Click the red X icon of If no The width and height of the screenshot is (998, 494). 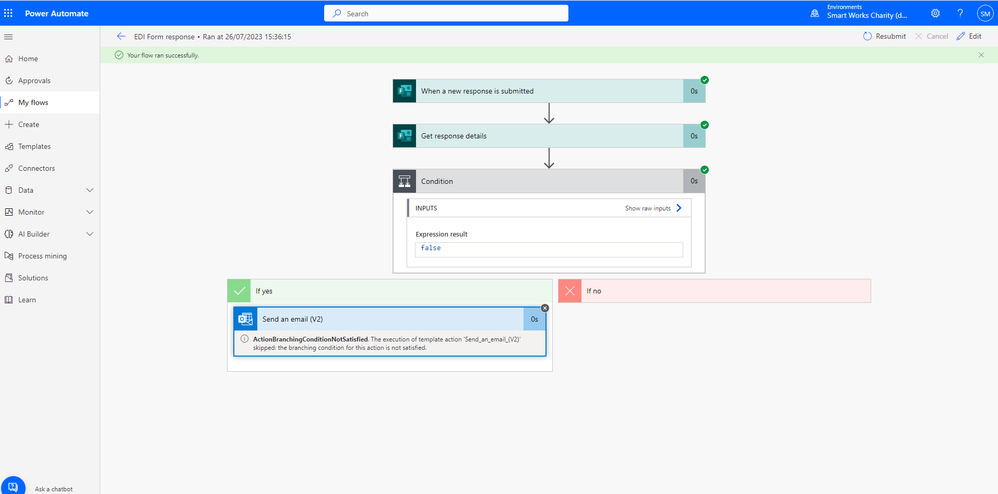(570, 291)
